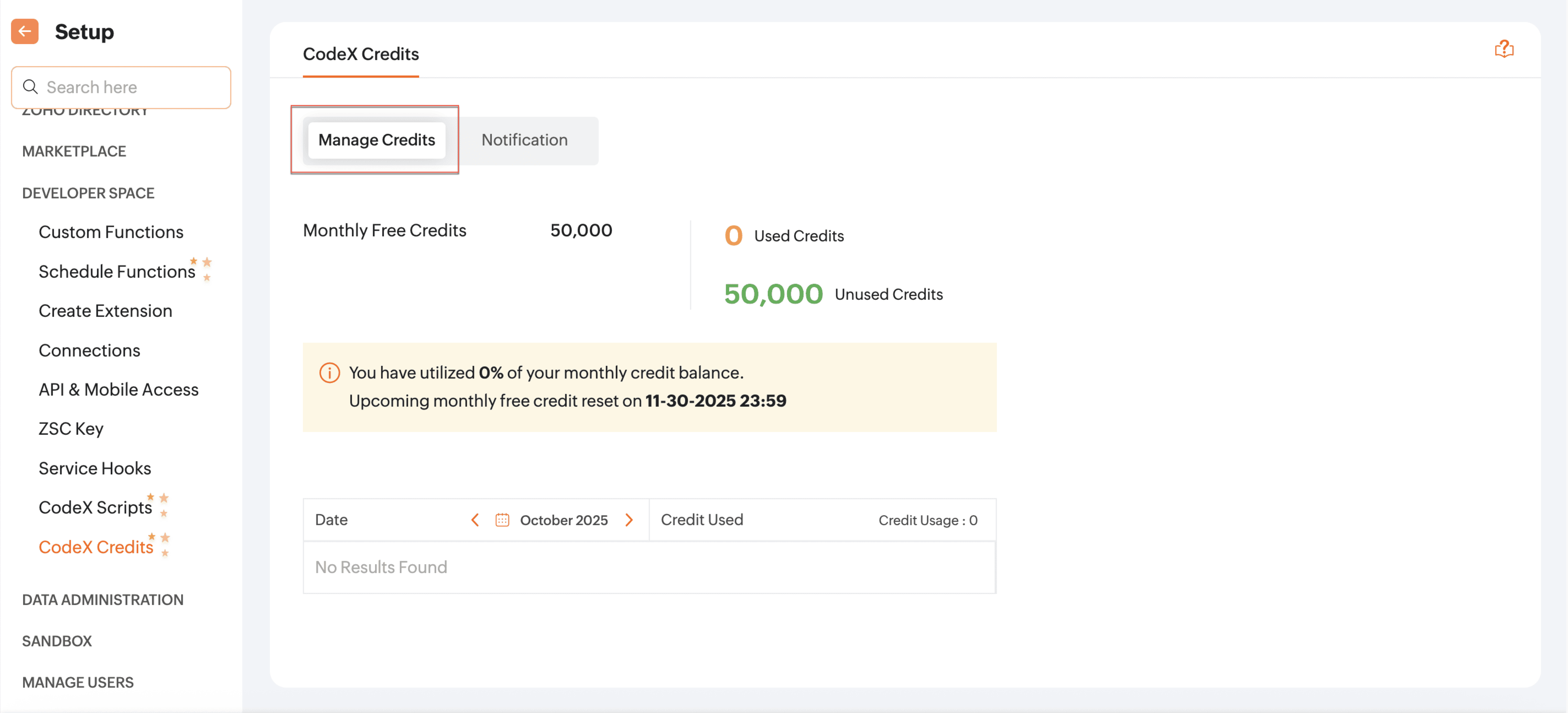Select the Manage Credits tab
1568x713 pixels.
[x=376, y=140]
